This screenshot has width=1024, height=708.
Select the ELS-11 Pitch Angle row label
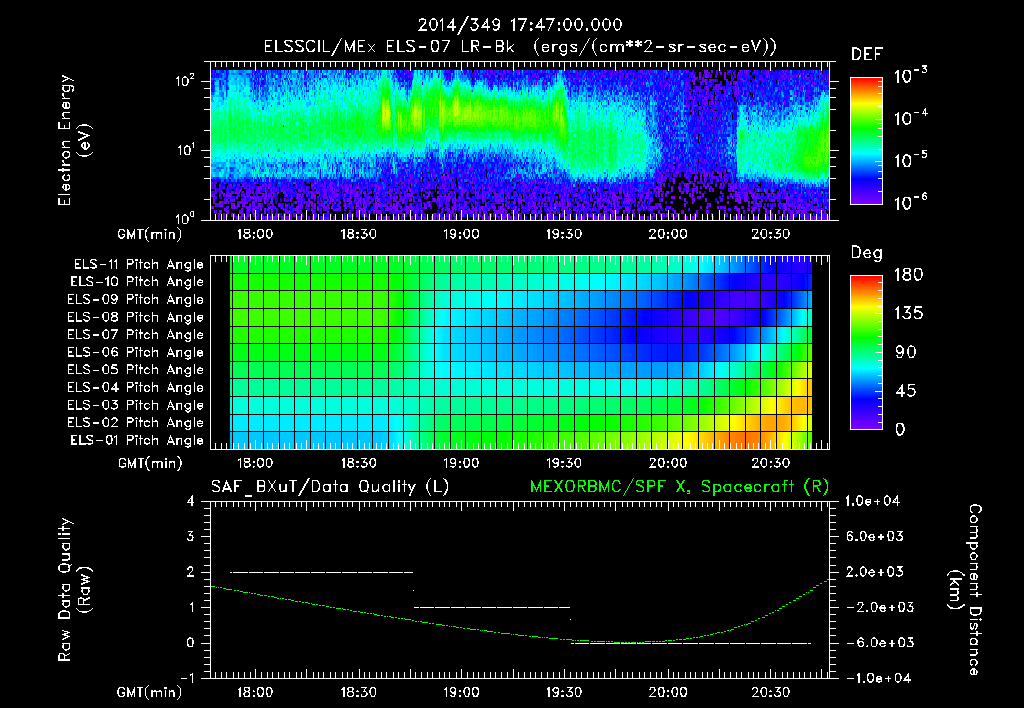point(138,265)
